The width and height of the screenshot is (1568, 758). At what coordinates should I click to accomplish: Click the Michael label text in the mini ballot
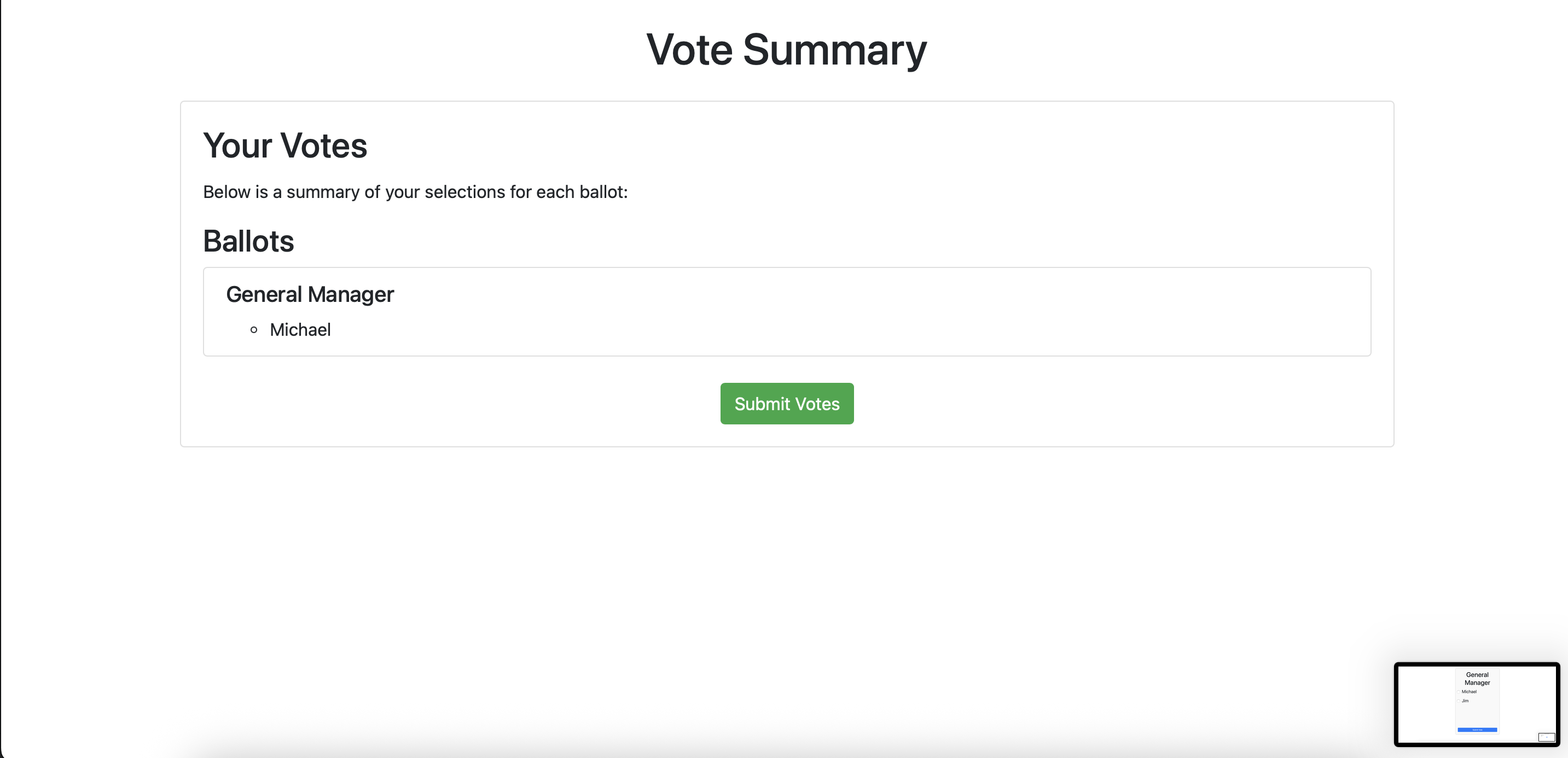(x=1470, y=692)
